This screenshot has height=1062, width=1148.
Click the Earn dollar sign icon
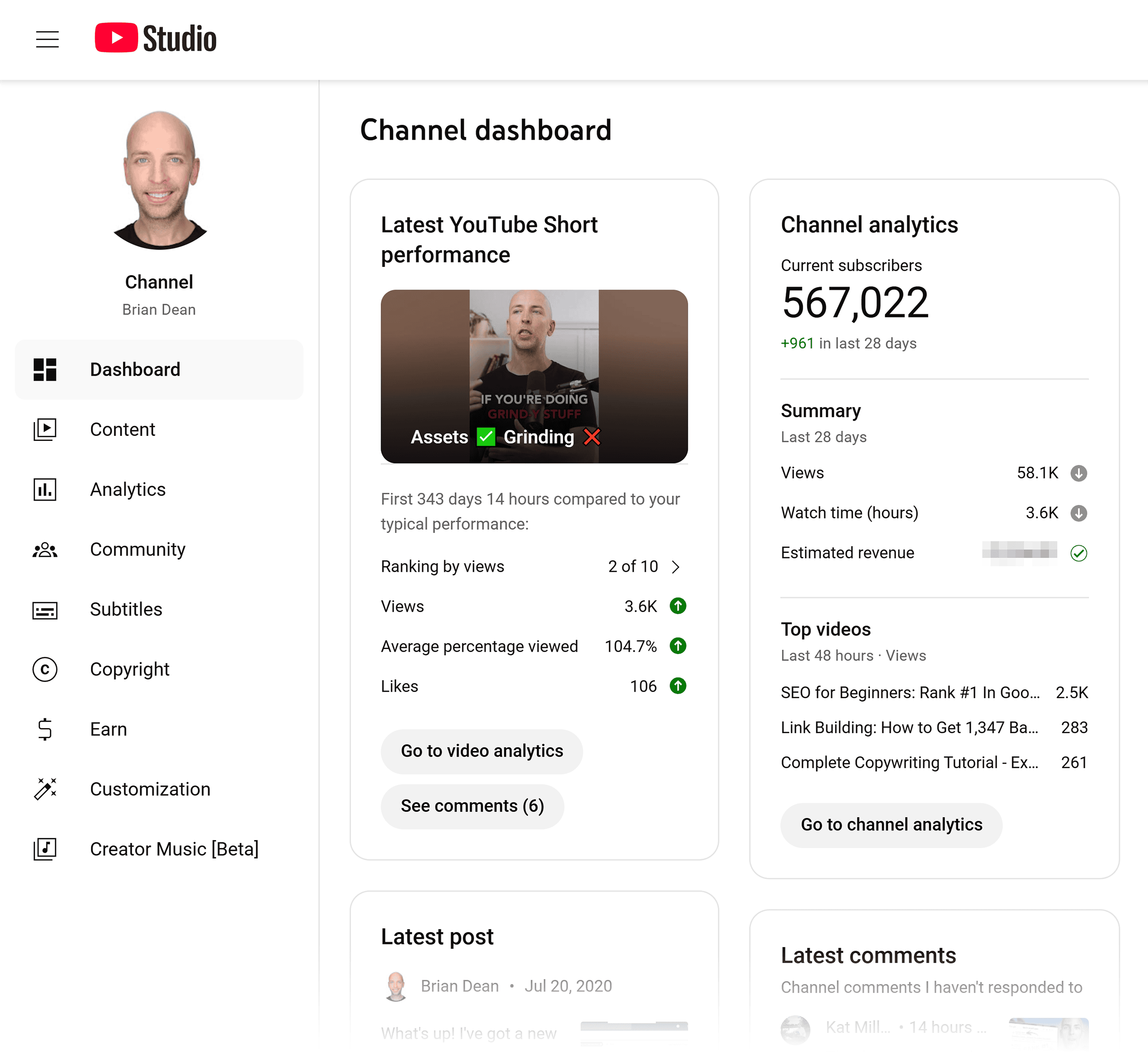45,729
